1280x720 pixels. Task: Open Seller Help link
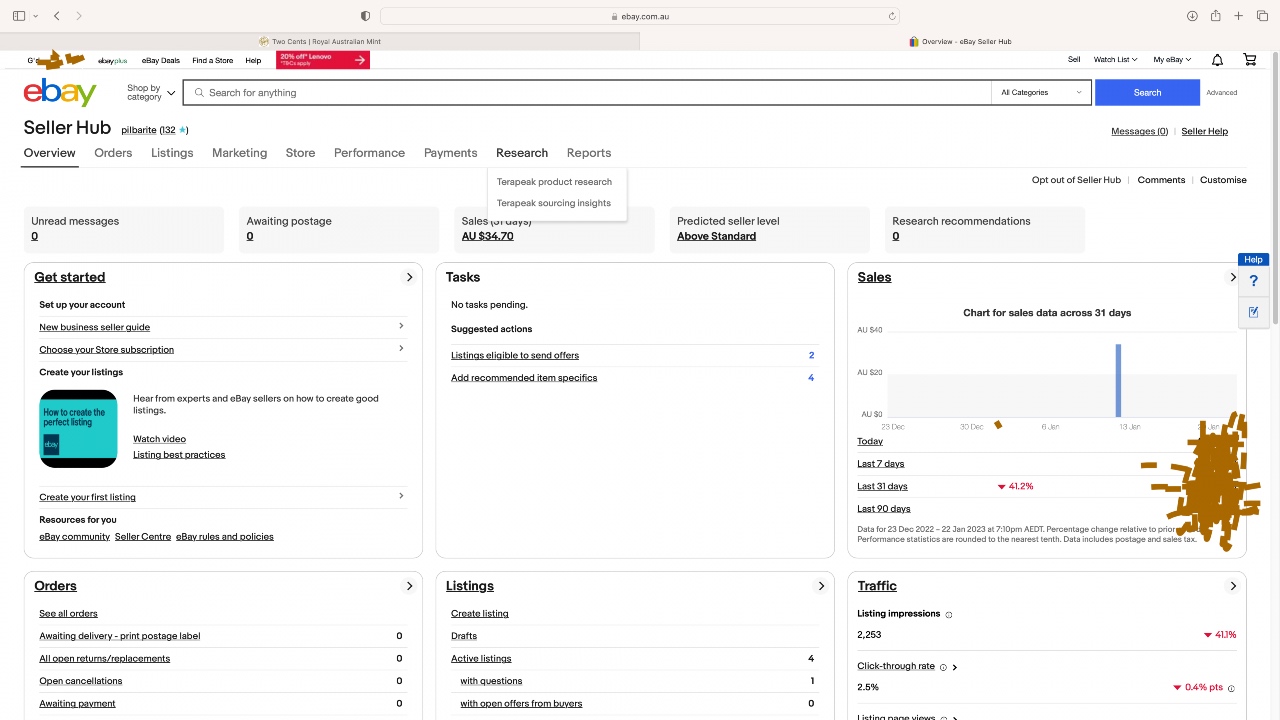[1204, 131]
